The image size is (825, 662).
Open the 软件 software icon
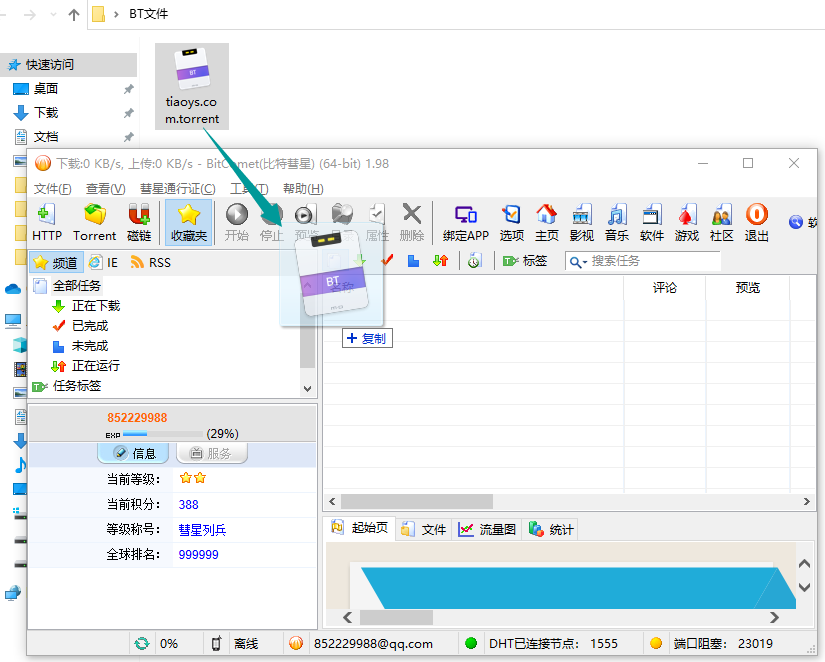651,223
